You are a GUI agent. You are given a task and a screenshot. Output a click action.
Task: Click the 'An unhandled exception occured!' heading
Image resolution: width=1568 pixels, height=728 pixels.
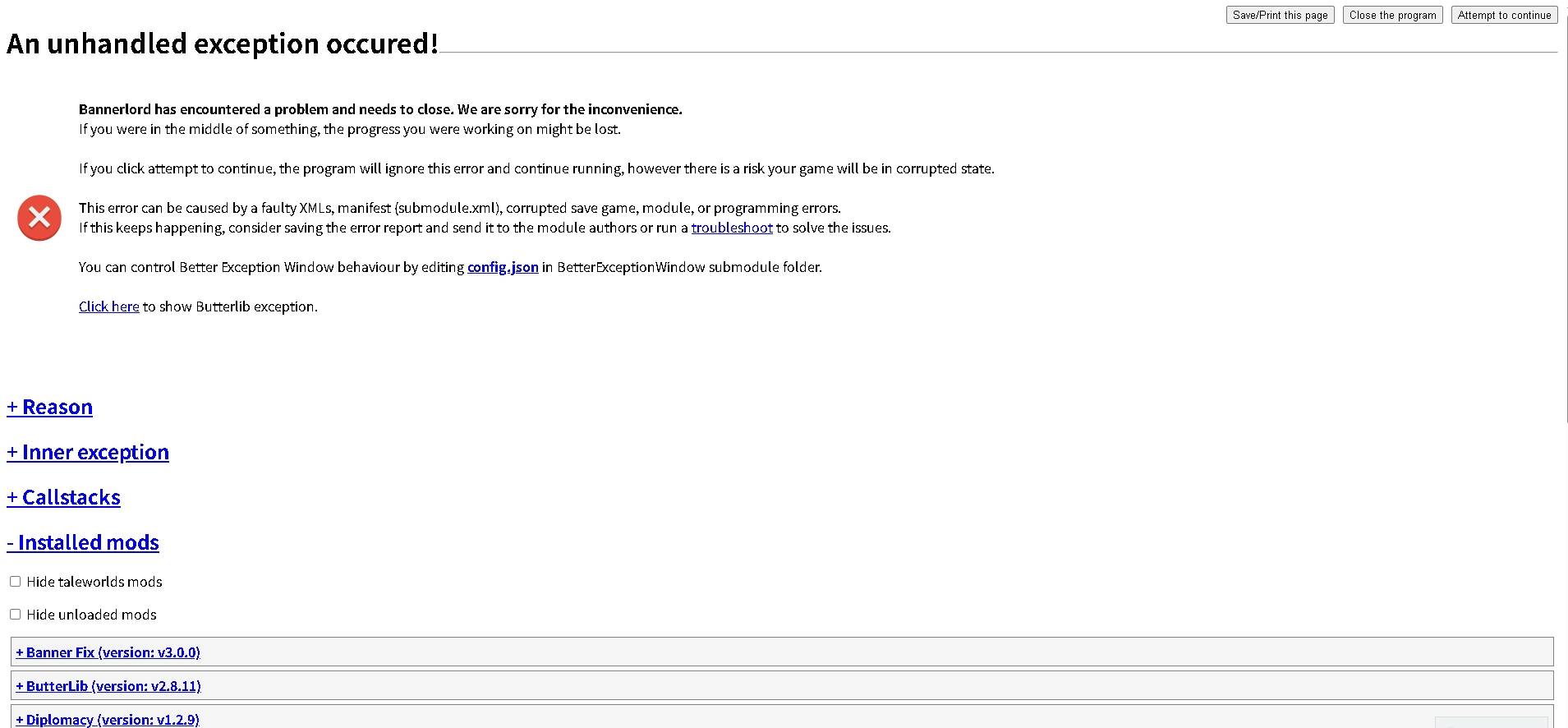[222, 44]
